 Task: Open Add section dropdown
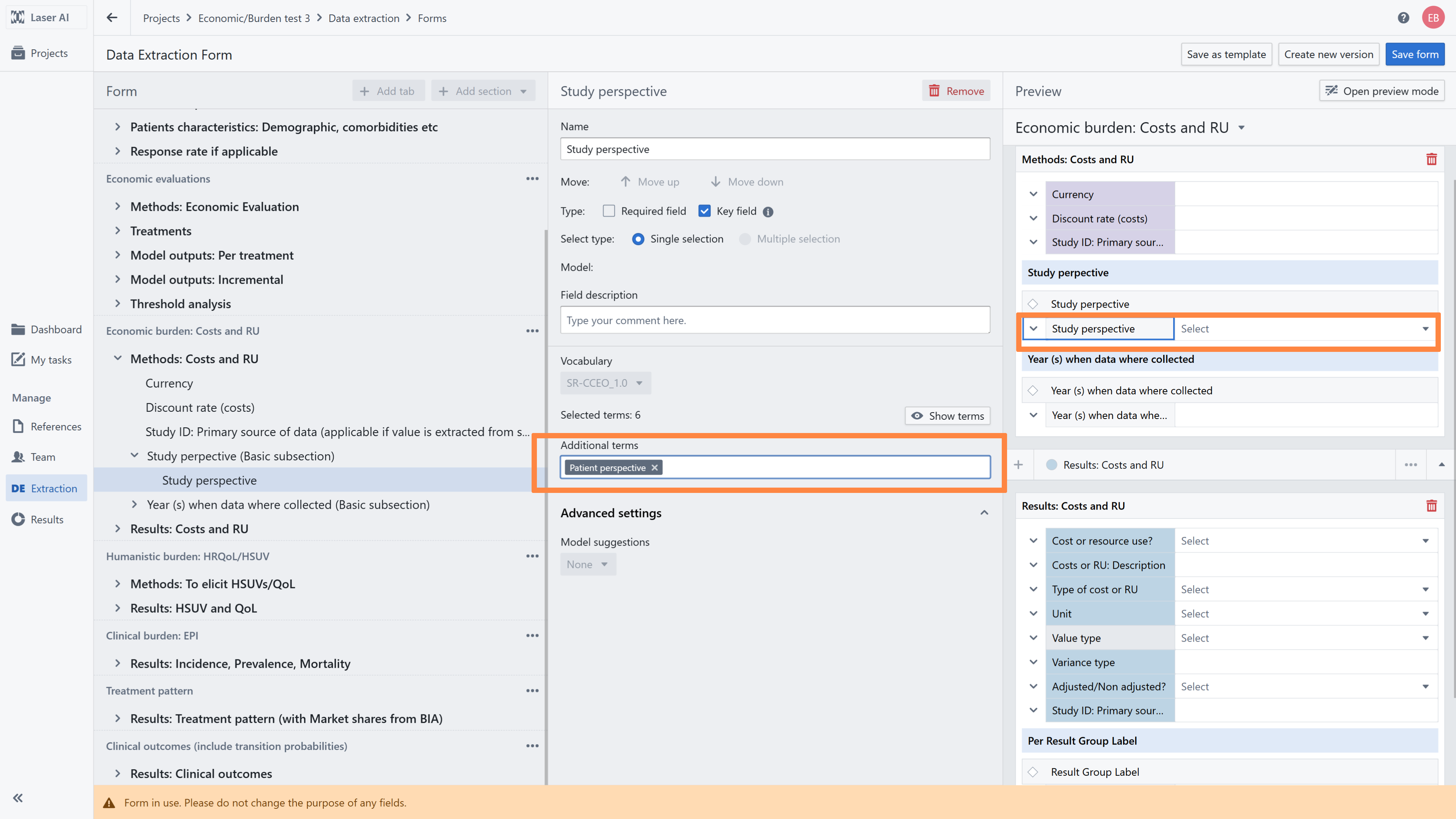pos(483,91)
